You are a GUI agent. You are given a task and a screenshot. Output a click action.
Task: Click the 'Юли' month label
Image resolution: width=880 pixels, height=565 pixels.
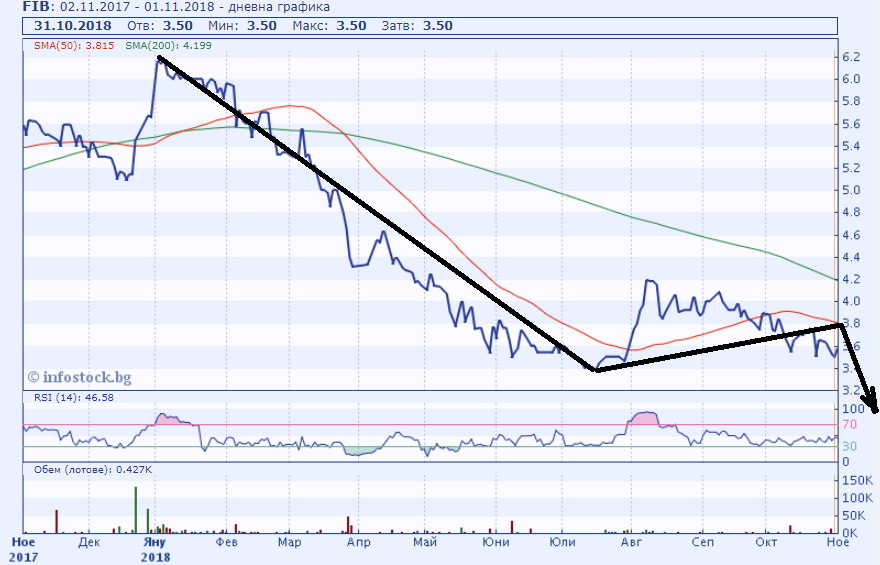tap(562, 543)
